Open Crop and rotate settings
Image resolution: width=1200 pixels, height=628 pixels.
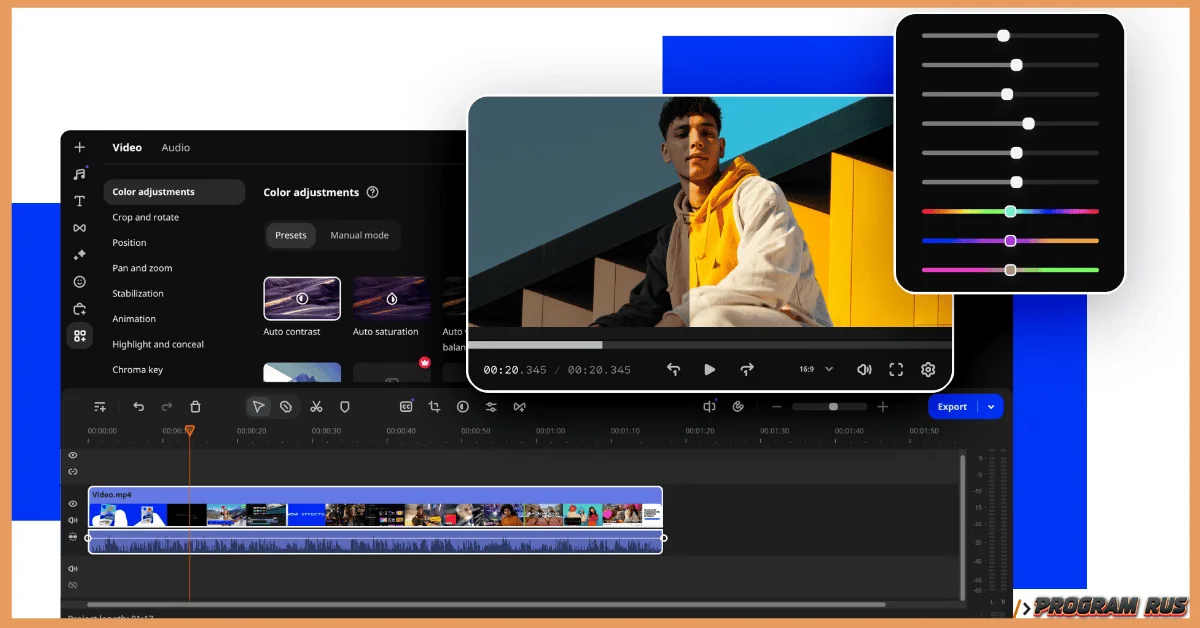[145, 217]
